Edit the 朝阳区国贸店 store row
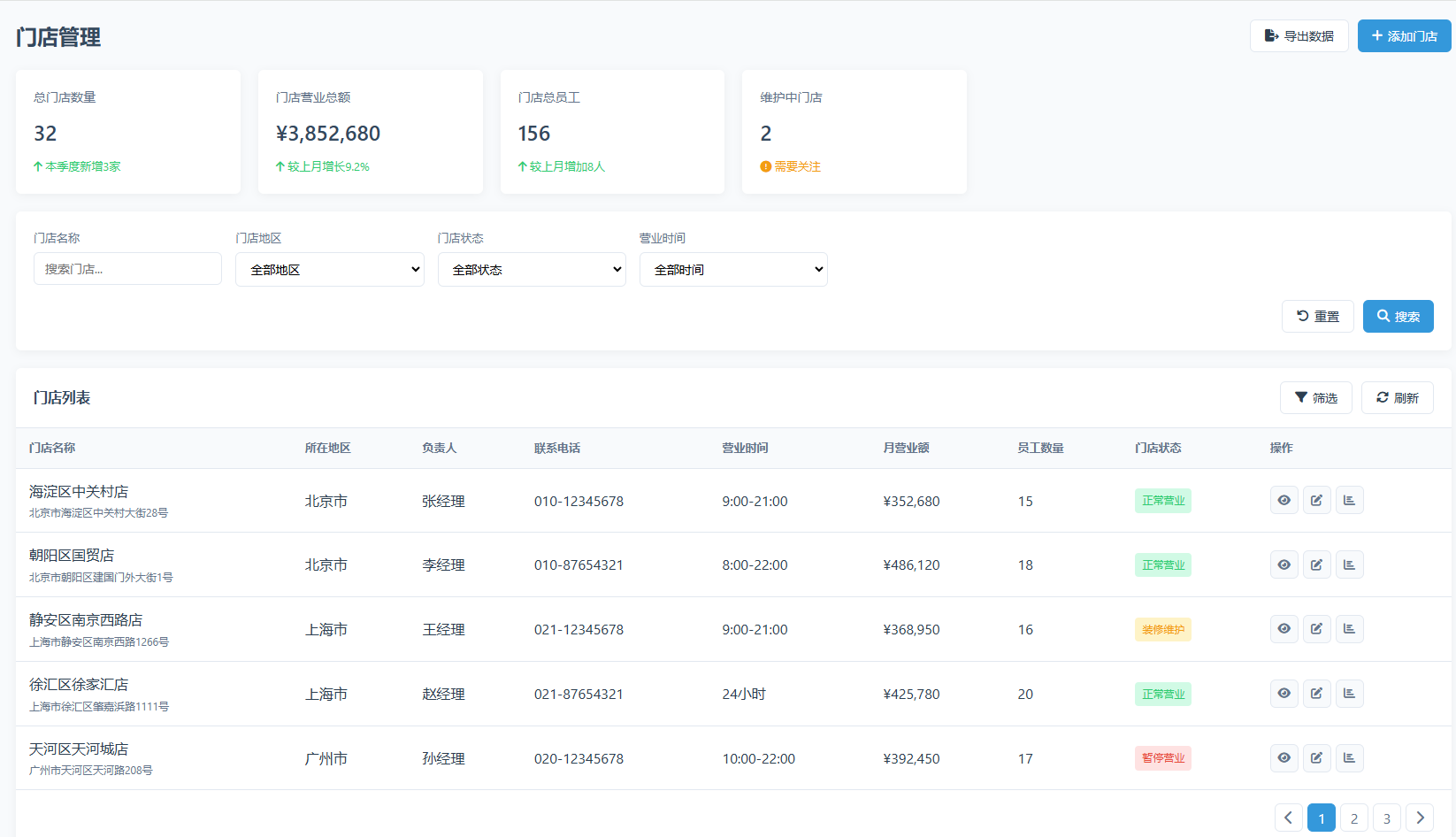Image resolution: width=1456 pixels, height=837 pixels. (1316, 565)
